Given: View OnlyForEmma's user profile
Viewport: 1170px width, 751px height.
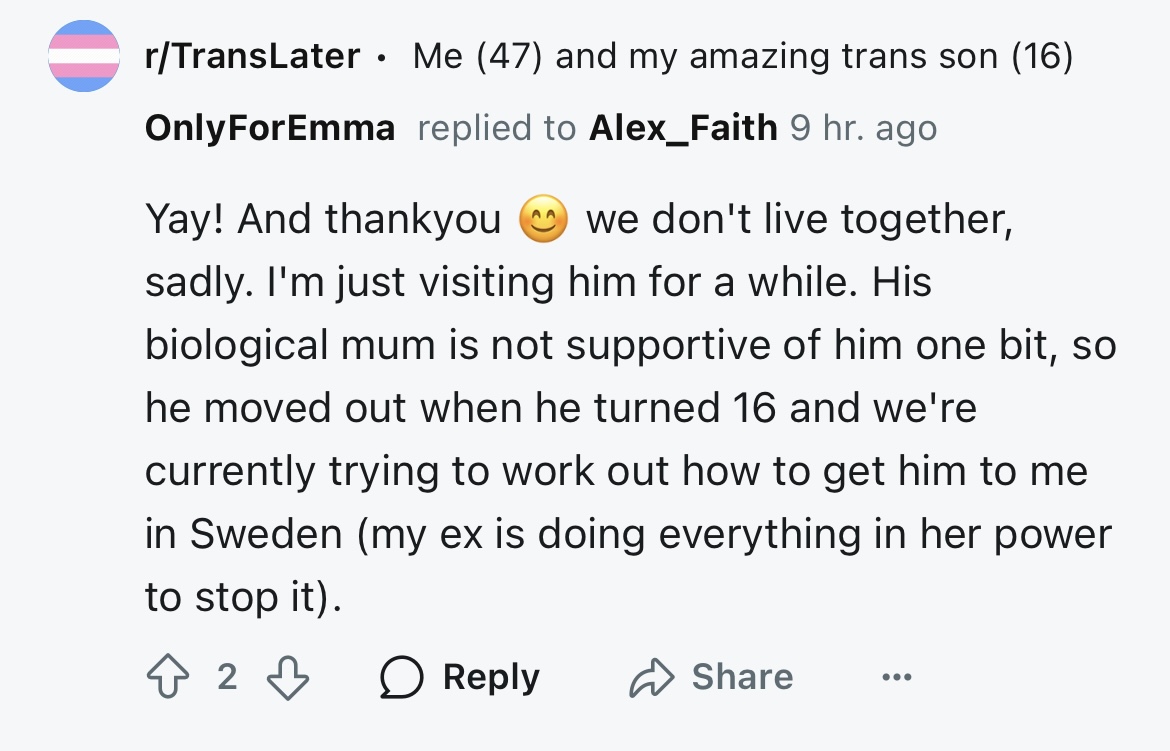Looking at the screenshot, I should [270, 128].
